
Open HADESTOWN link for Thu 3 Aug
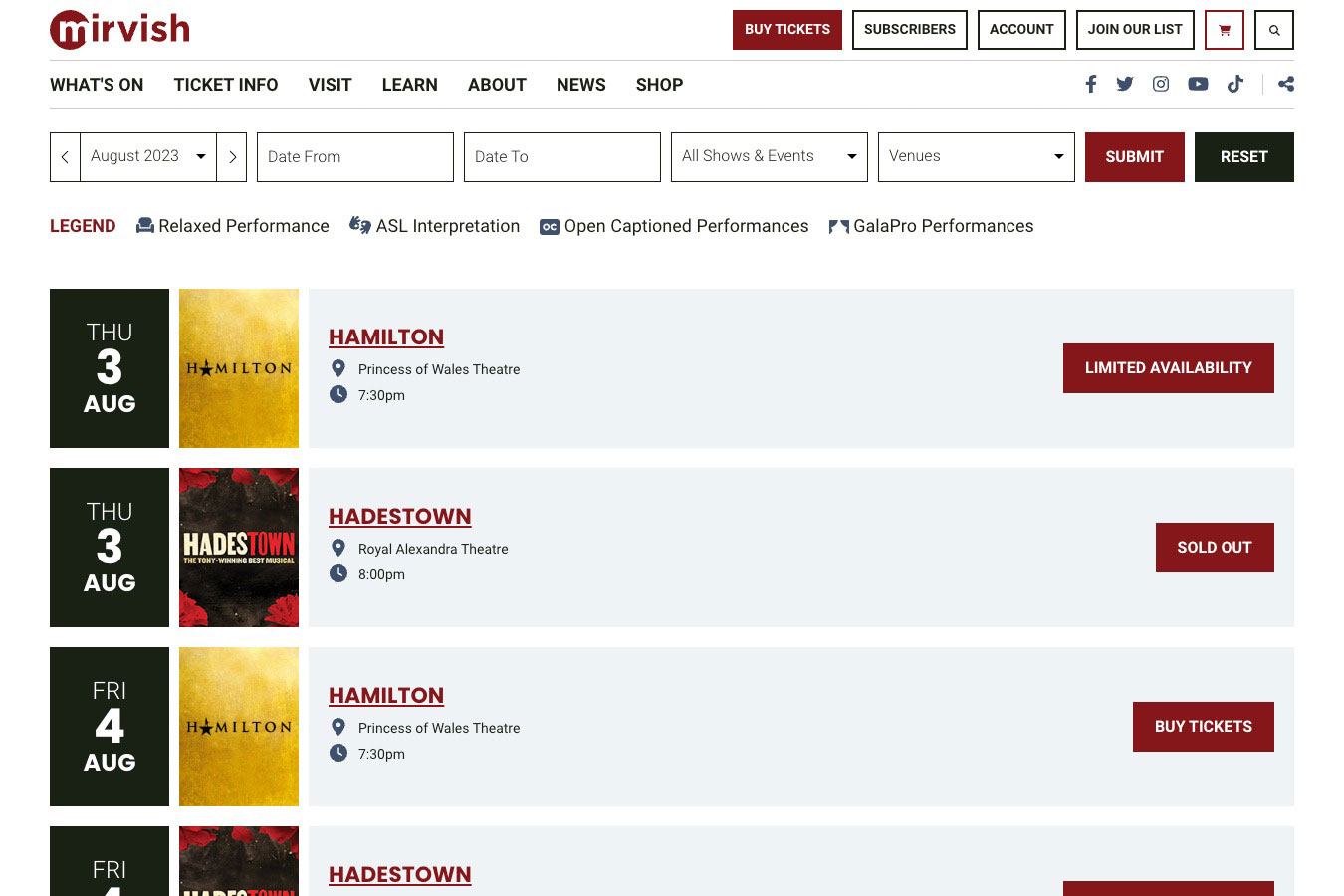400,516
